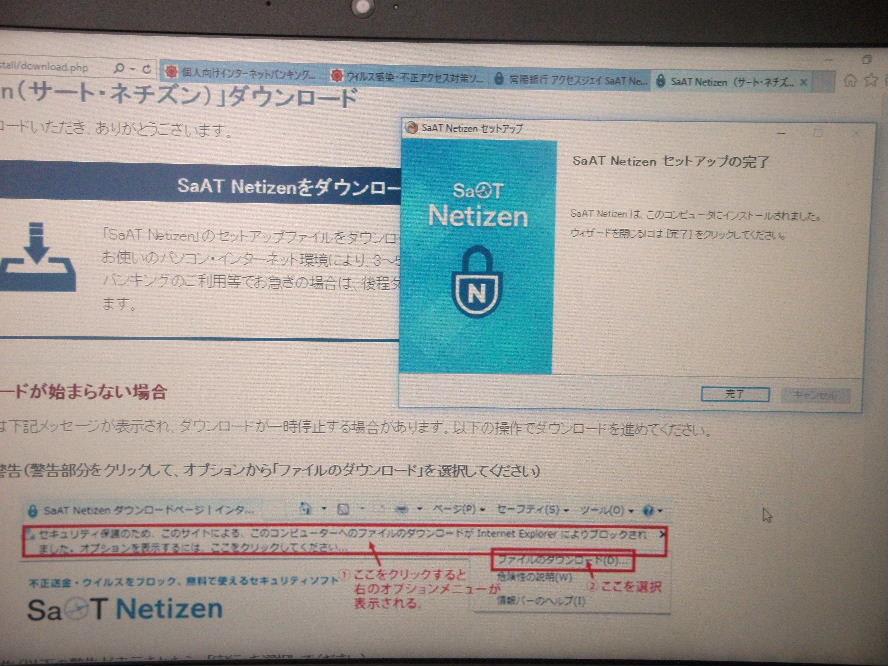Viewport: 888px width, 666px height.
Task: Click the SaAT Netizen セットアップ title bar text
Action: [472, 129]
